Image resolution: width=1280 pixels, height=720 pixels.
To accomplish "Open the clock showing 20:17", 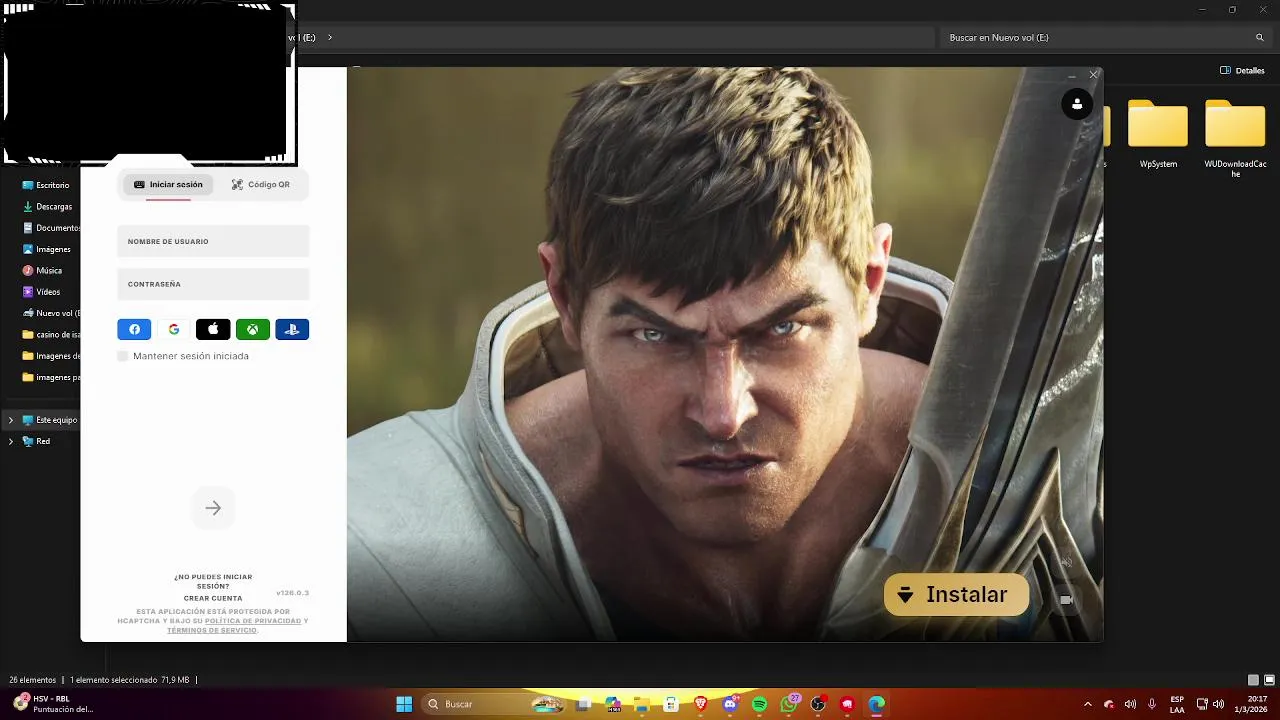I will (1250, 704).
